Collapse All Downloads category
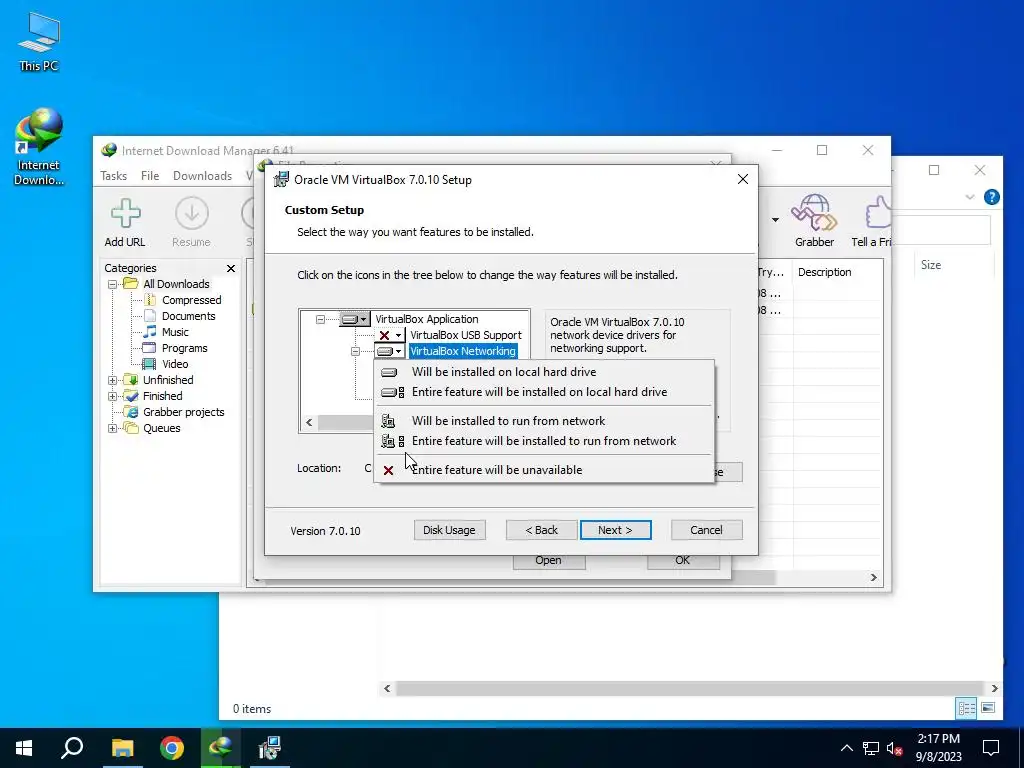The width and height of the screenshot is (1024, 768). 112,284
